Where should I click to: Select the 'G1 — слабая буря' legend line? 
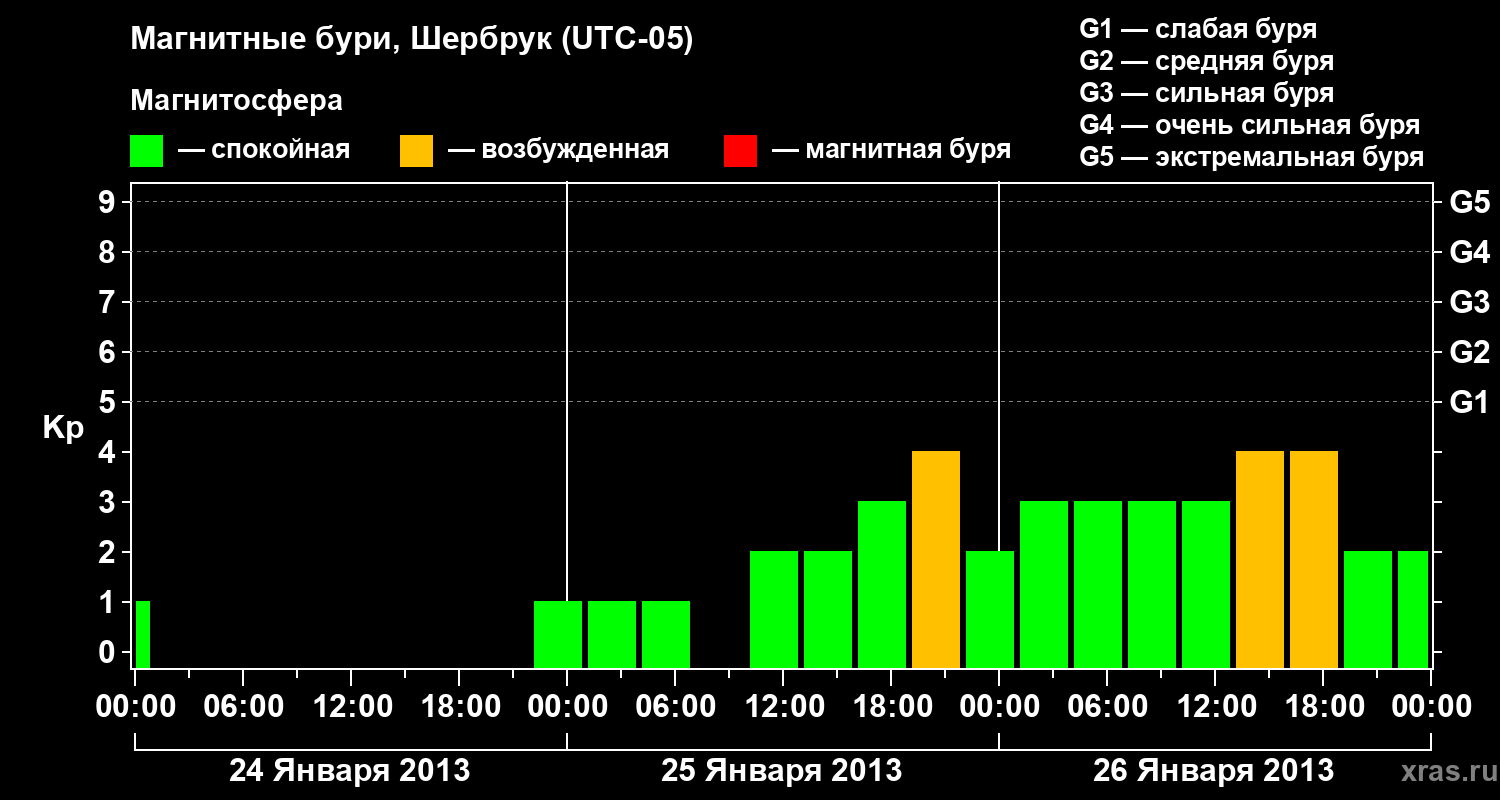click(1198, 29)
